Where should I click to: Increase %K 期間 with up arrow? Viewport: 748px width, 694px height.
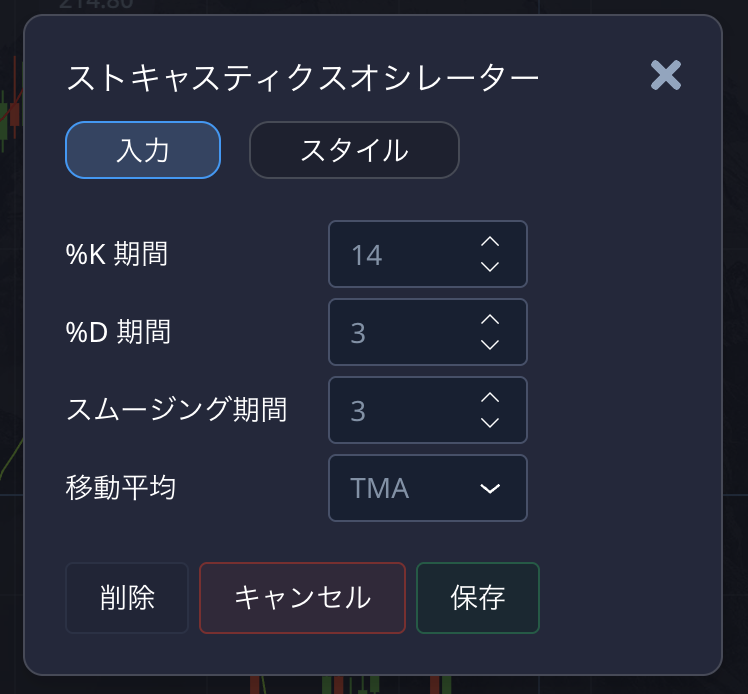(x=489, y=242)
